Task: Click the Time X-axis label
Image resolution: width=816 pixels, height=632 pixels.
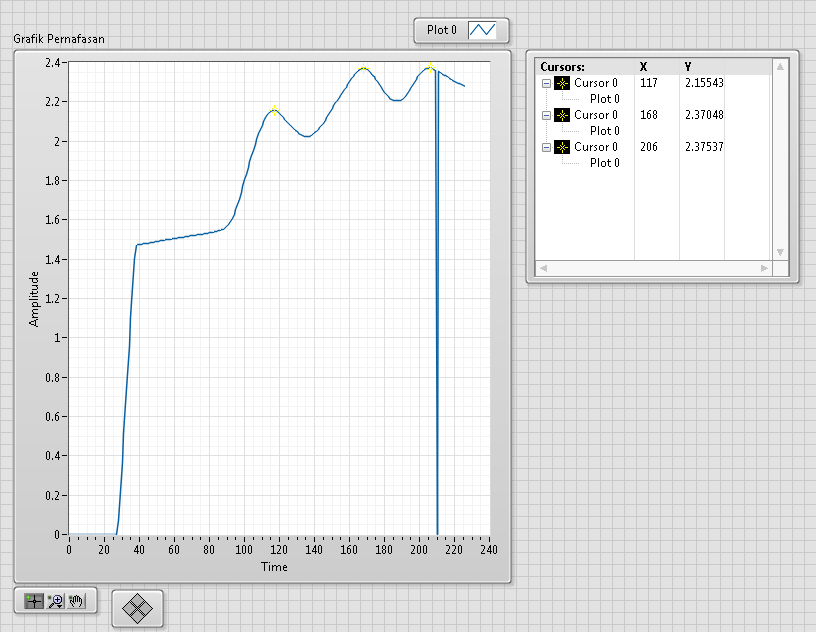Action: coord(274,567)
